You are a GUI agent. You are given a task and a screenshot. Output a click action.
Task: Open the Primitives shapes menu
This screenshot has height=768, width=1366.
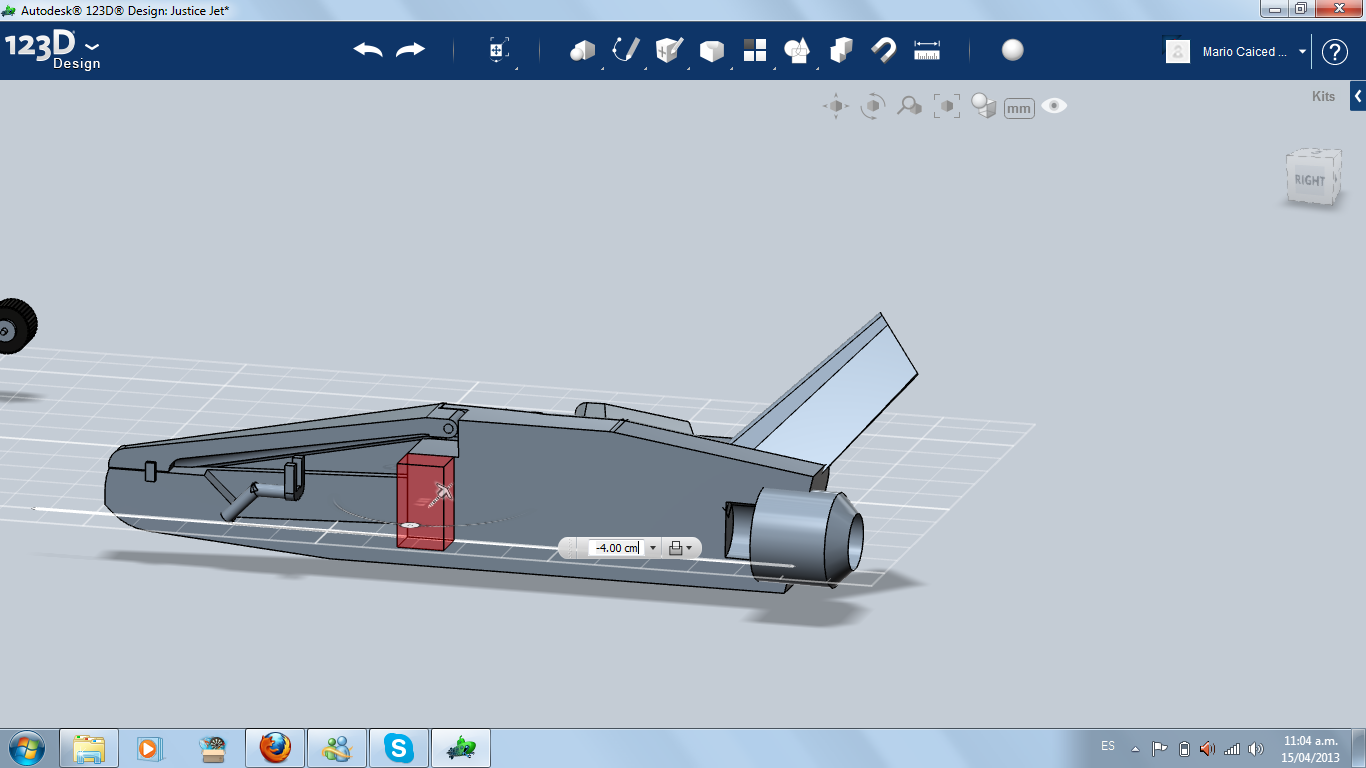[x=583, y=50]
